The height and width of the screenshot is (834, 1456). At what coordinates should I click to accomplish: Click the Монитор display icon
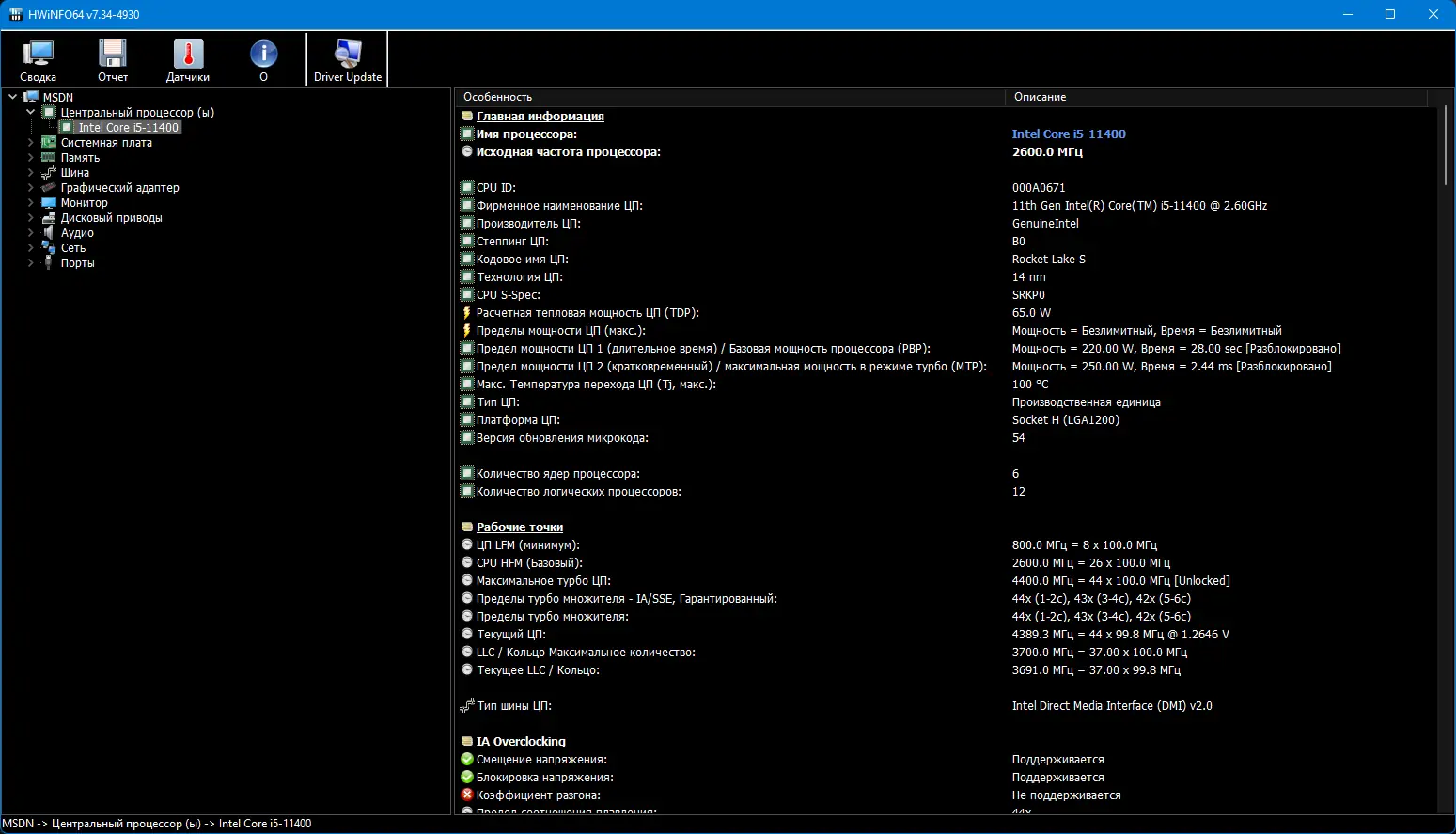49,202
